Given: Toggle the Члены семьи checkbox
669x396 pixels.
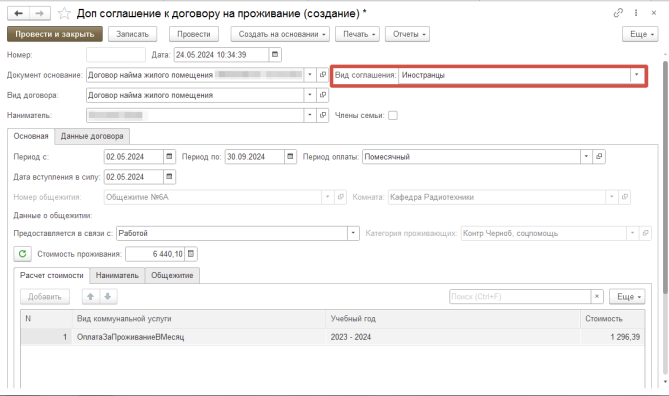Looking at the screenshot, I should click(393, 115).
